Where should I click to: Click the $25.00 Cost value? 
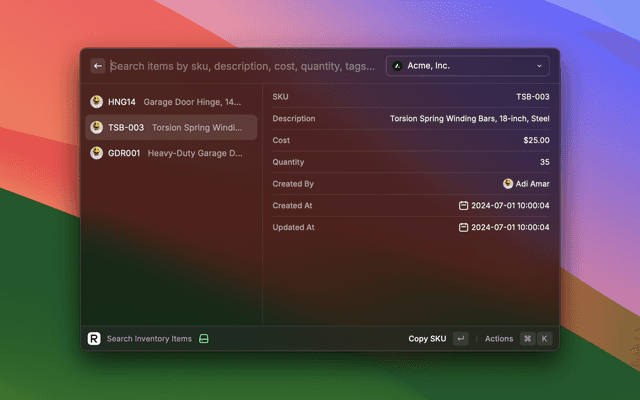point(536,140)
